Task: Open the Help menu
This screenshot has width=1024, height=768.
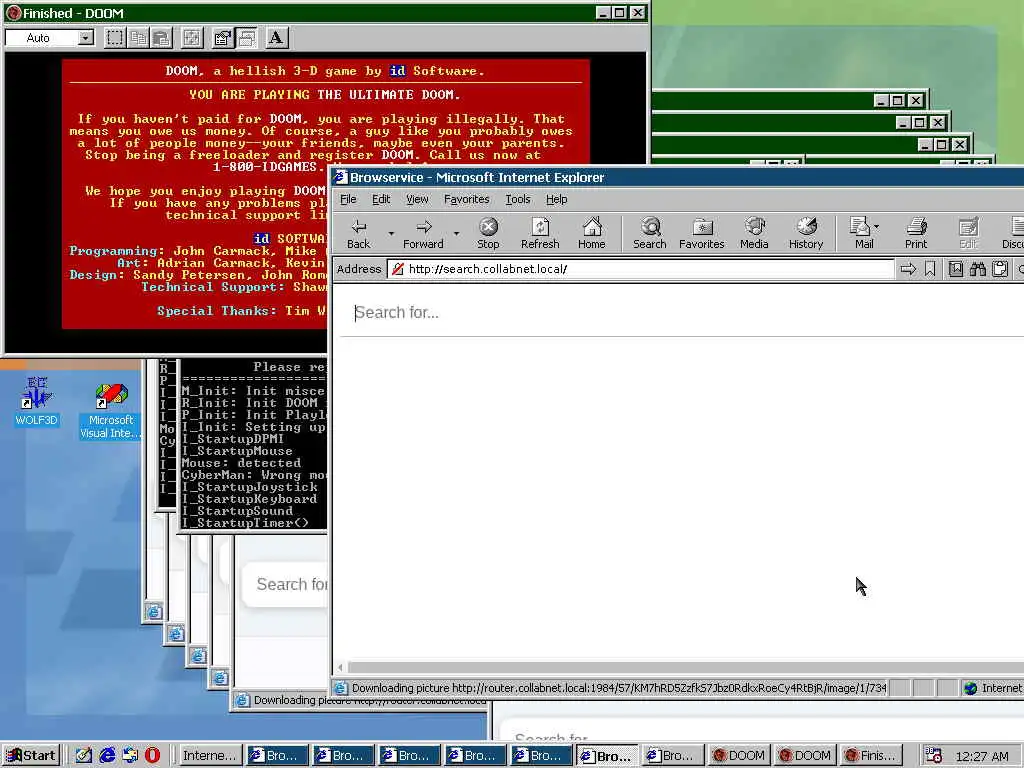Action: (556, 199)
